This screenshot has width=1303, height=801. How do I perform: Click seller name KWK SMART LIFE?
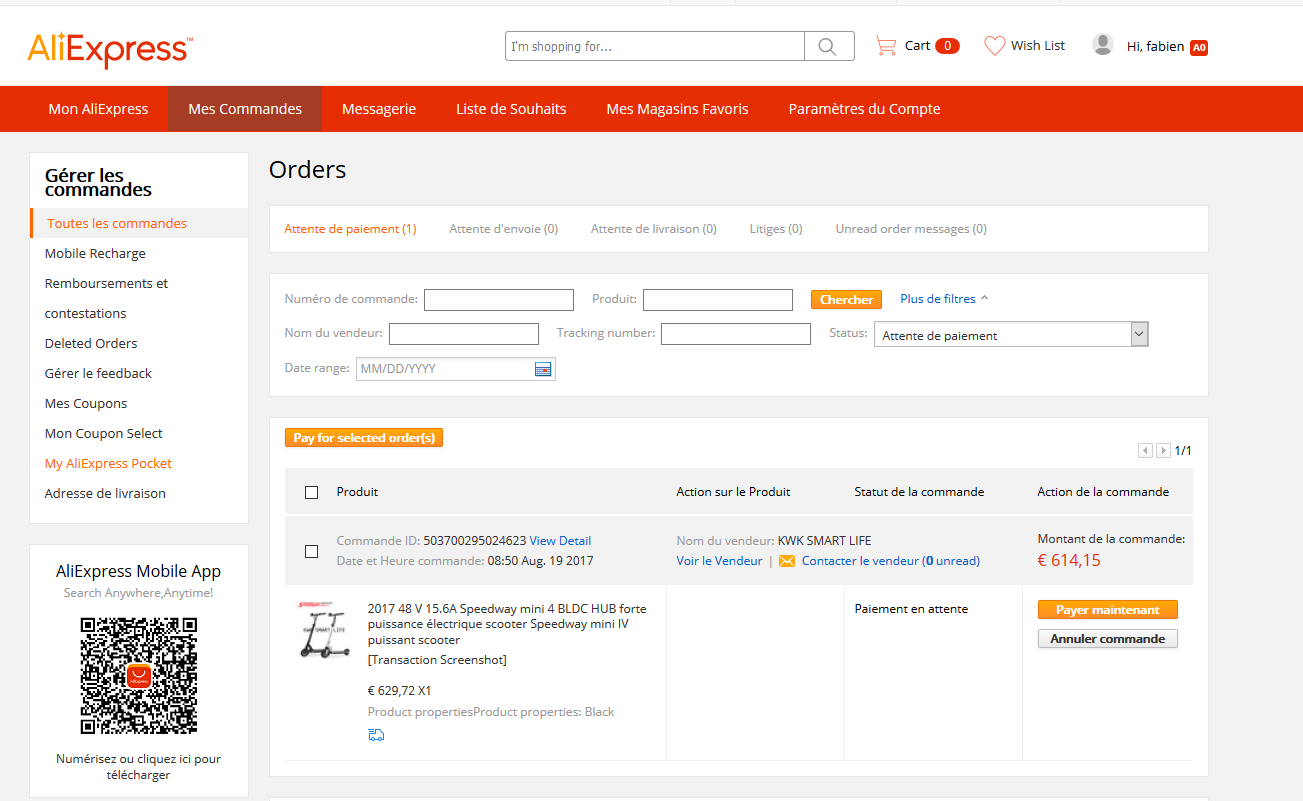tap(824, 541)
